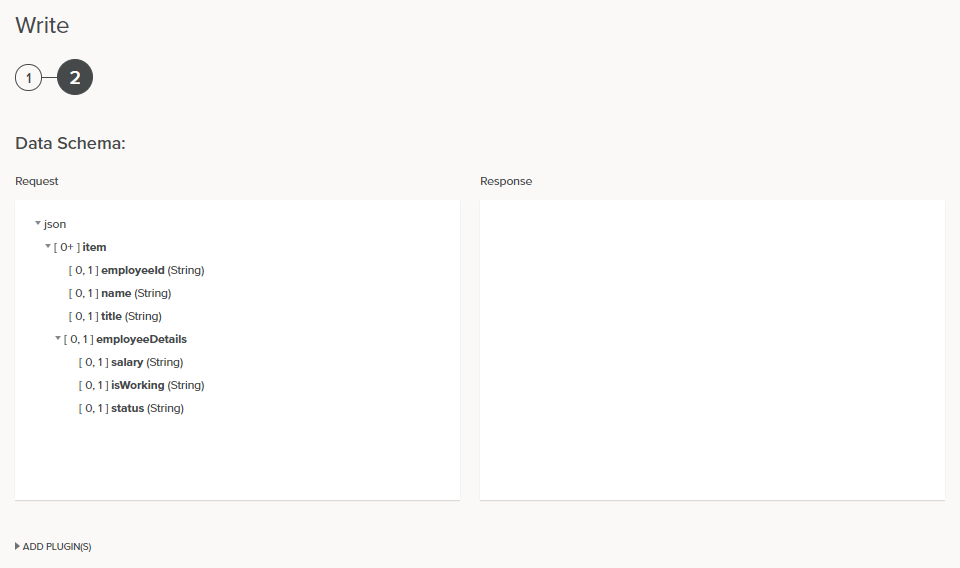Click the Response schema label

[506, 181]
